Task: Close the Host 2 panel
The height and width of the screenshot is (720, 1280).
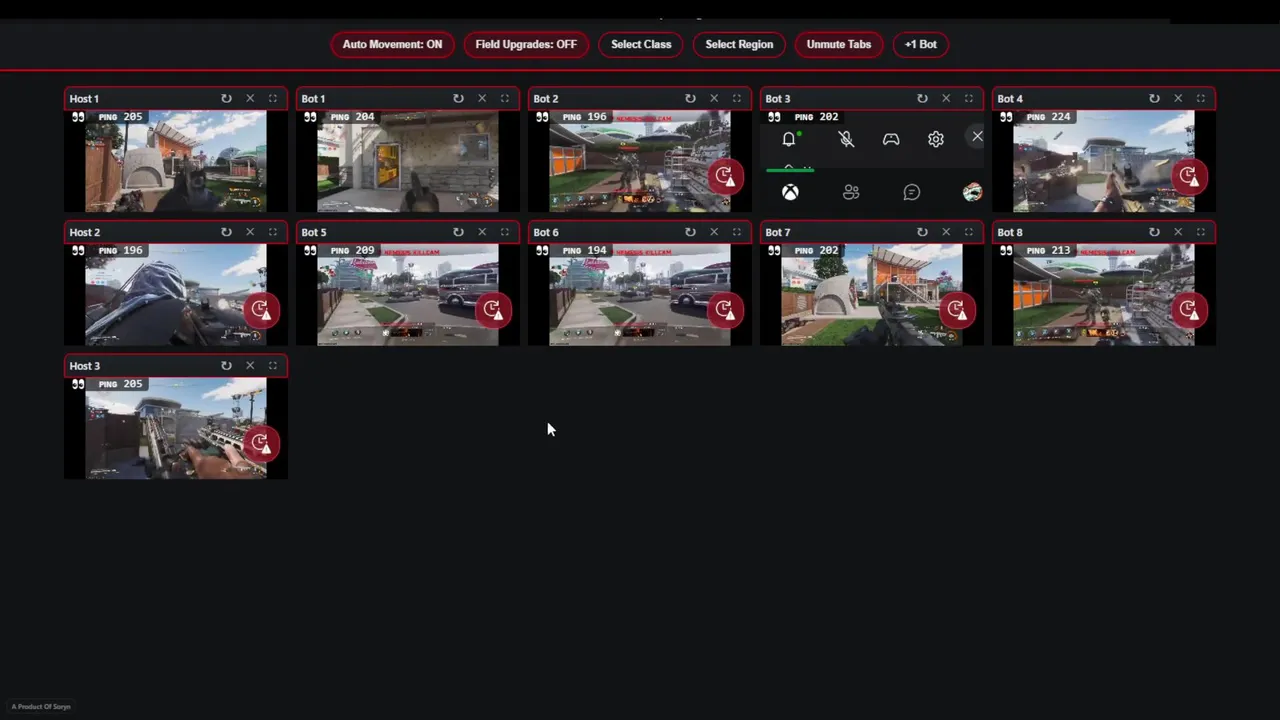Action: [250, 232]
